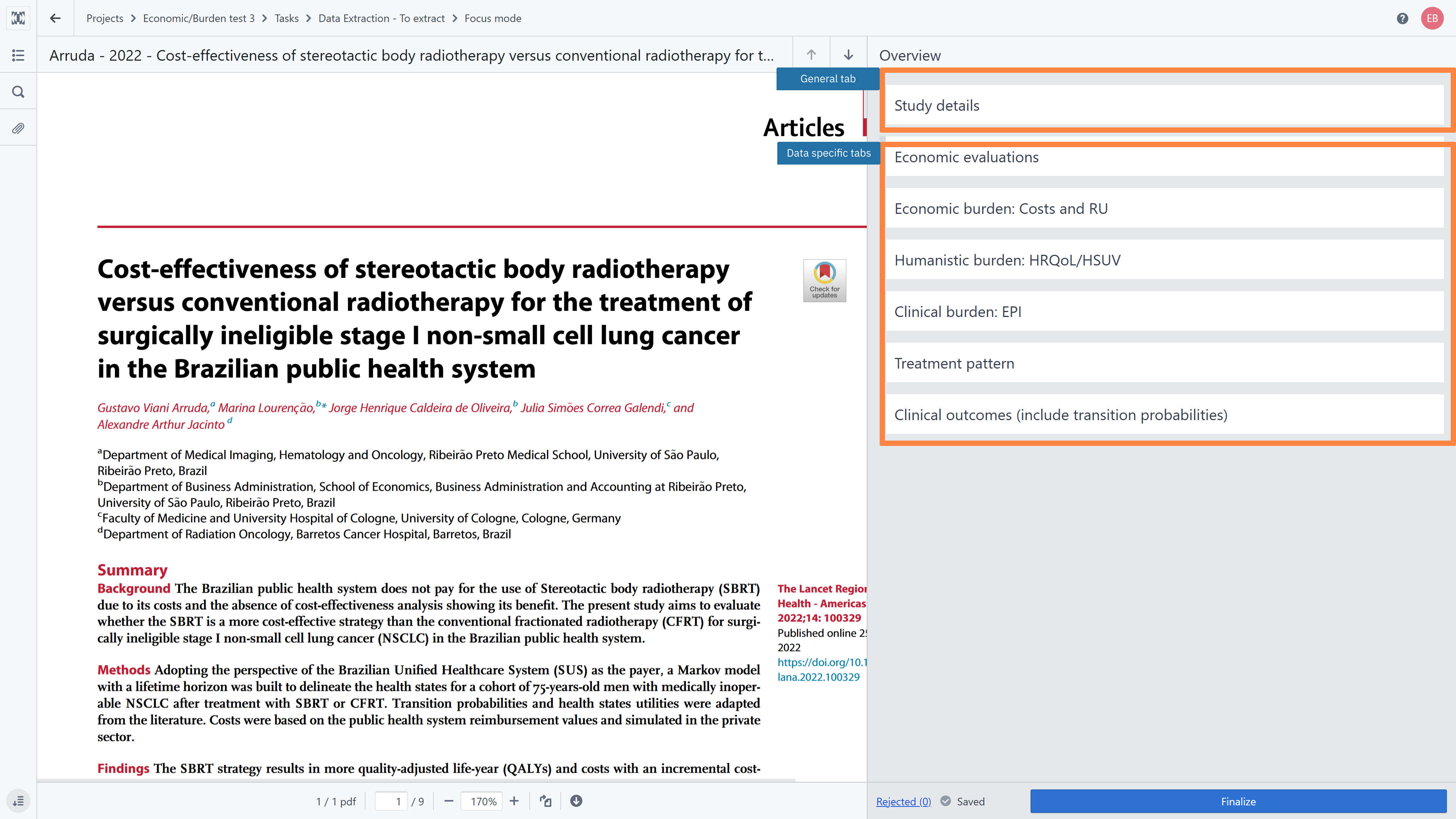Open the search magnifier in sidebar
Screen dimensions: 1456x819
tap(18, 91)
